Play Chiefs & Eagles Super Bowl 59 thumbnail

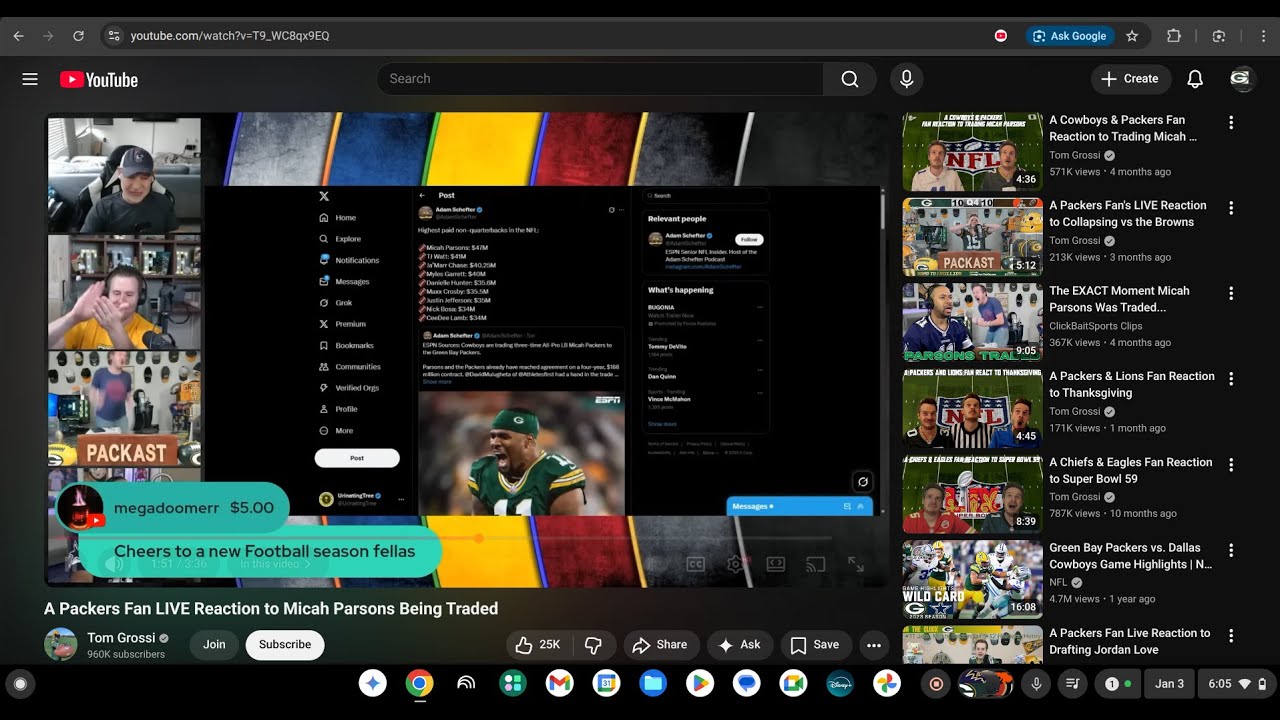pos(972,493)
